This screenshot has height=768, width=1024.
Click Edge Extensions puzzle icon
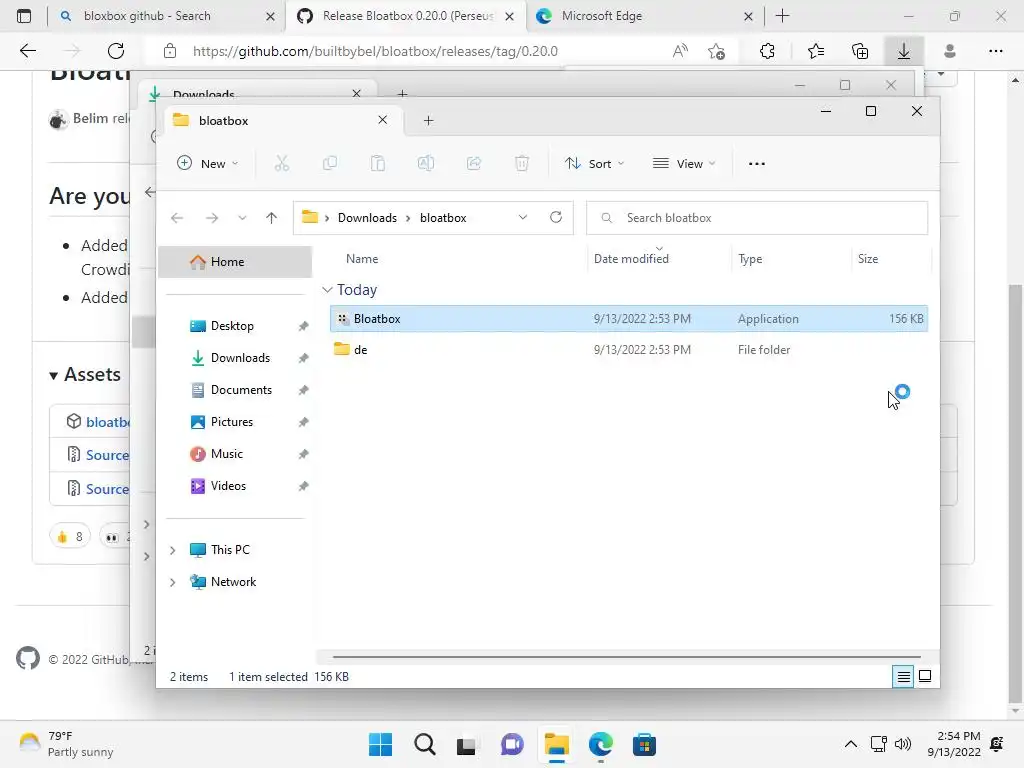click(x=767, y=51)
